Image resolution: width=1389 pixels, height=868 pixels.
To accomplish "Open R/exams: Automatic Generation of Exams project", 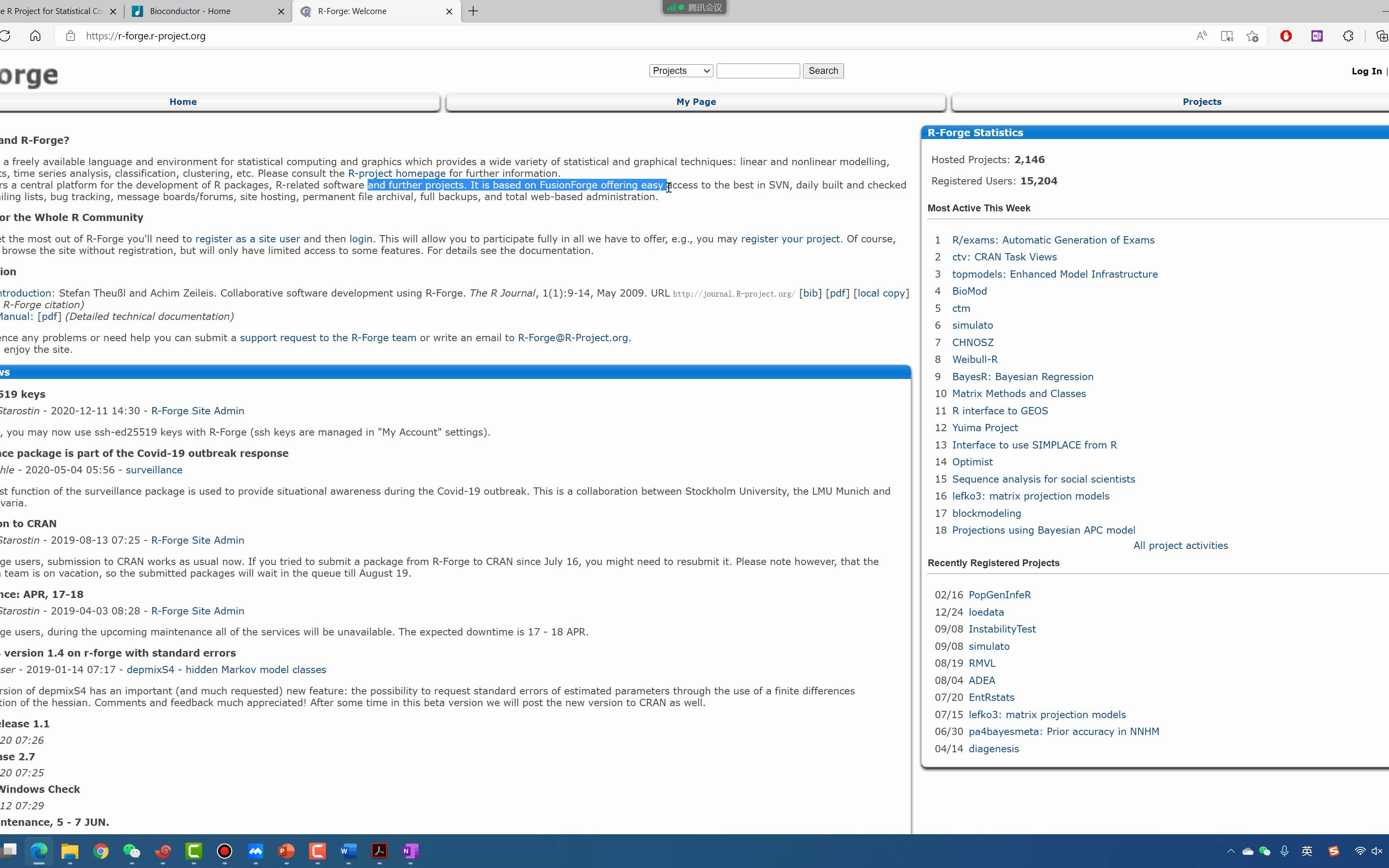I will 1053,240.
